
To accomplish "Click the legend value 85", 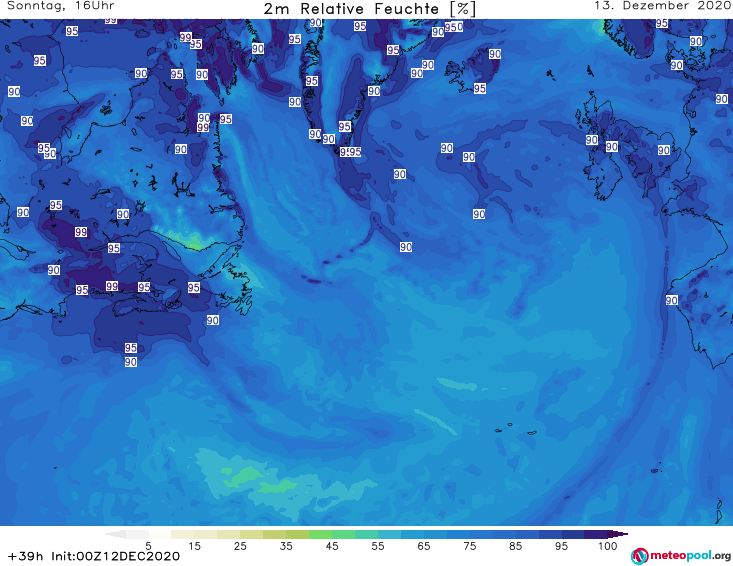I will tap(515, 546).
